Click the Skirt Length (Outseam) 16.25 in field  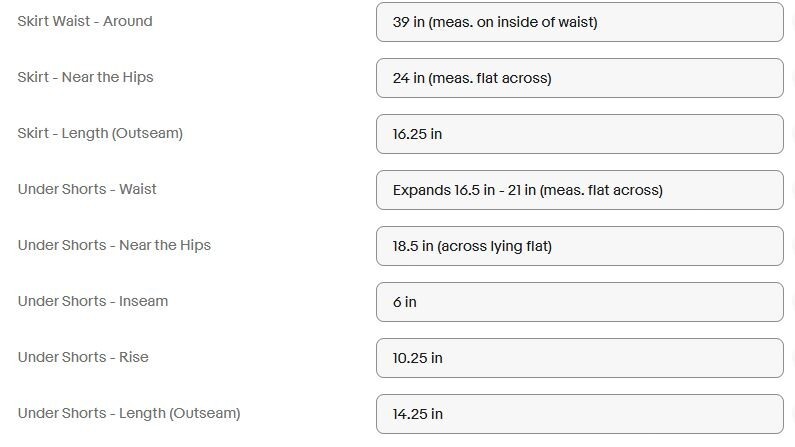pyautogui.click(x=580, y=134)
